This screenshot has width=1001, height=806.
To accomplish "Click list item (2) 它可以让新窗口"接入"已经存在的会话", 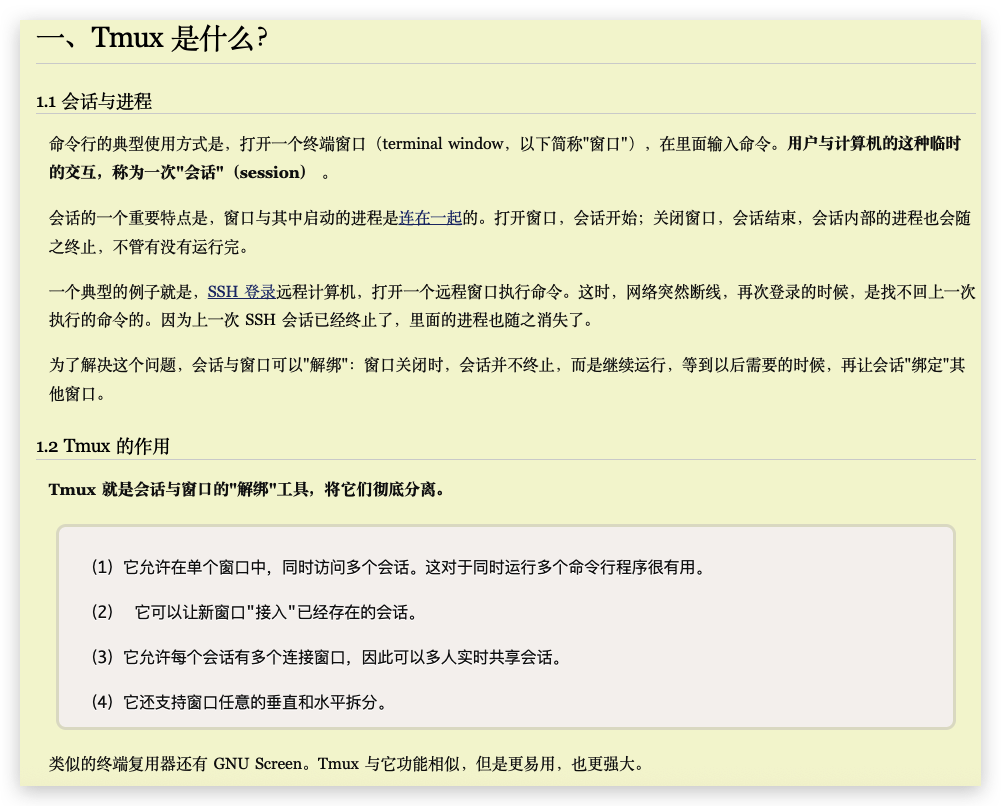I will pos(255,612).
